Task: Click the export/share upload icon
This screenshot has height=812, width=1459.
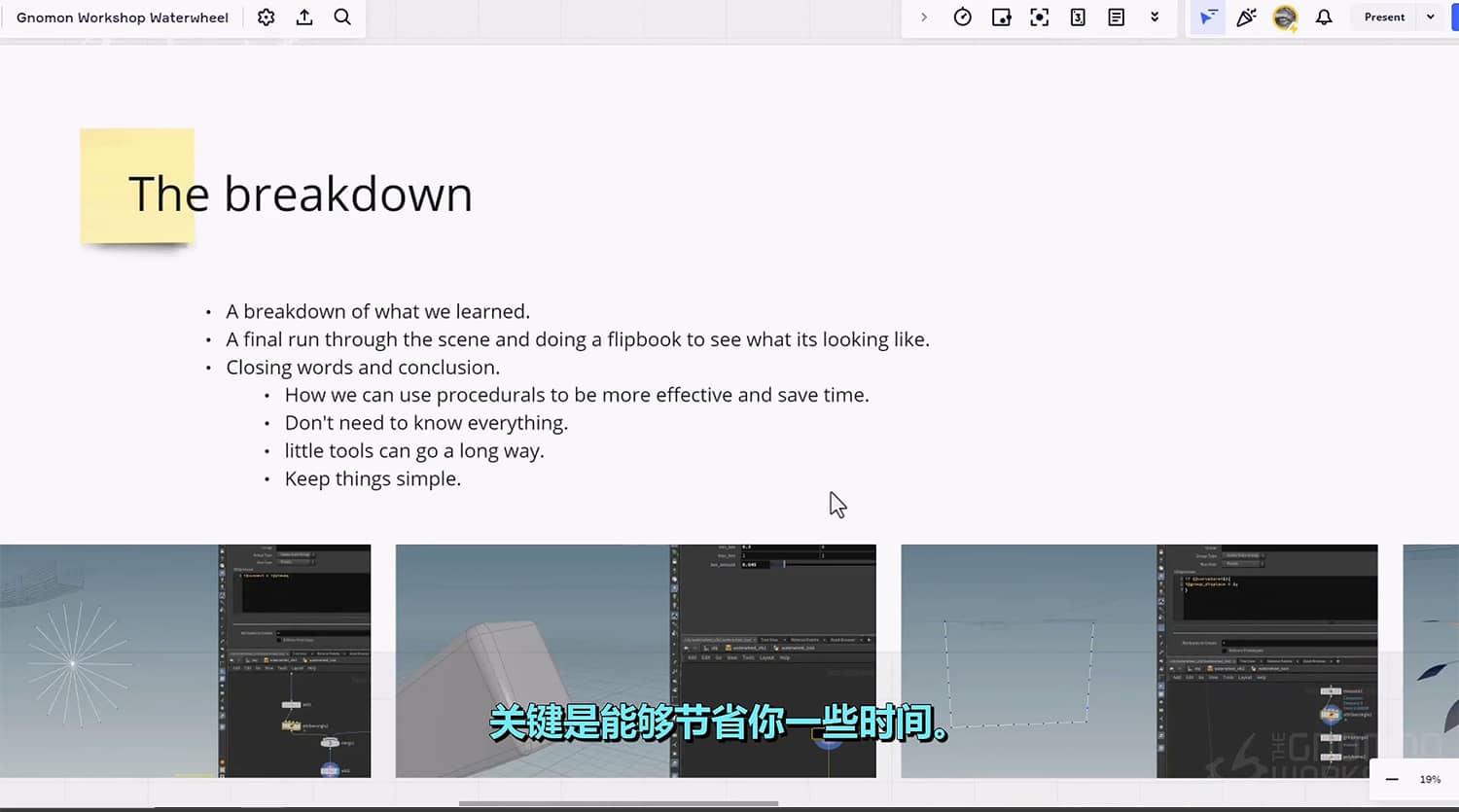Action: tap(304, 17)
